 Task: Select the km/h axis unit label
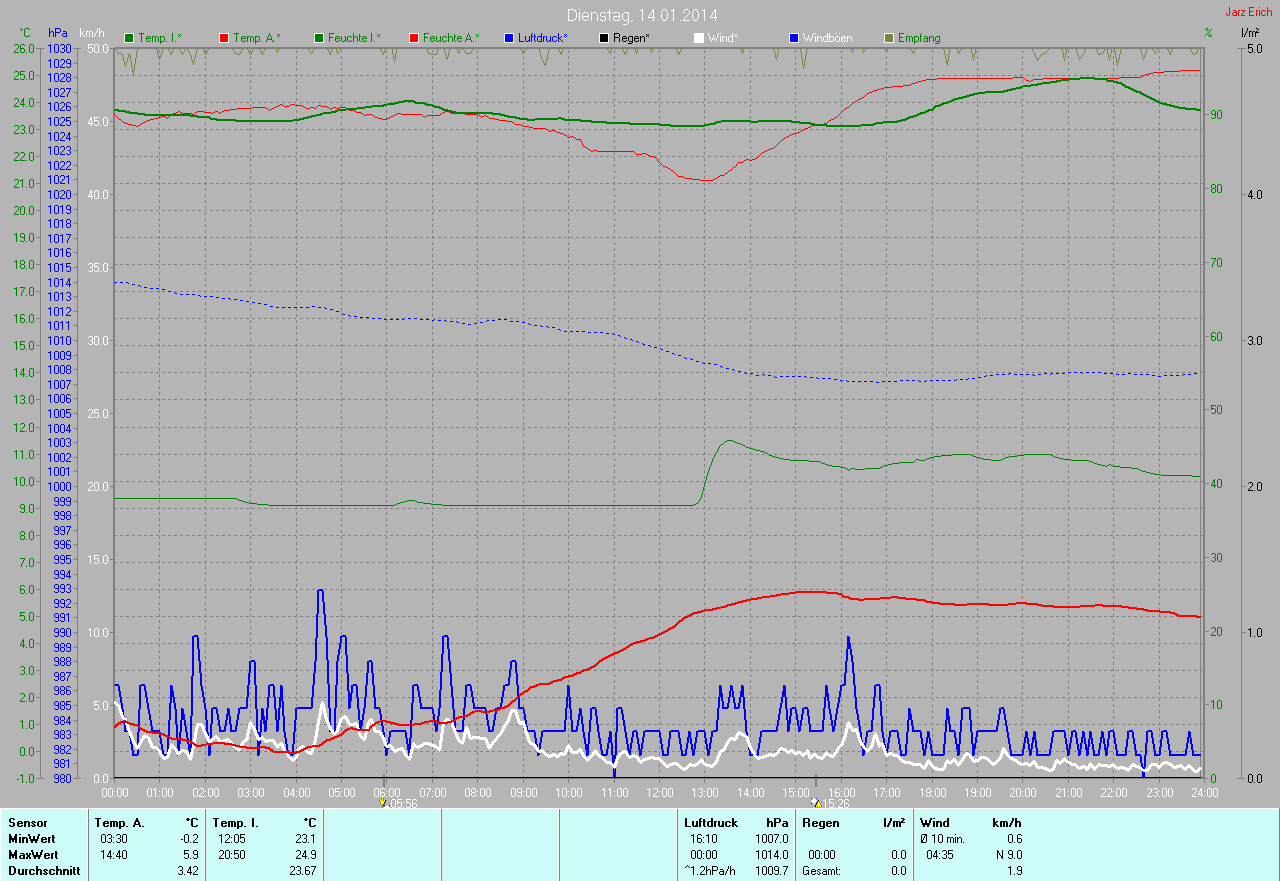[x=93, y=33]
